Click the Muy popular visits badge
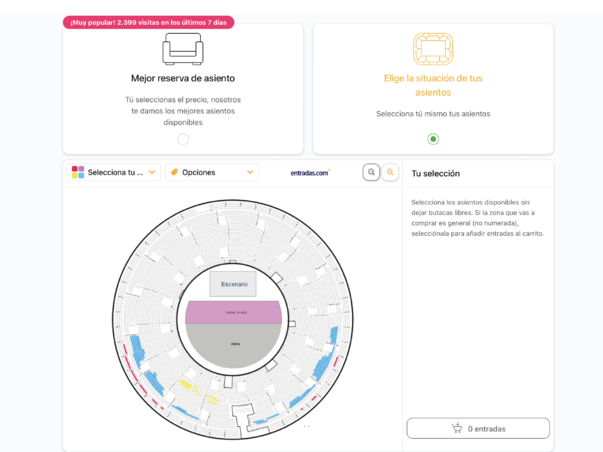603x452 pixels. (x=148, y=22)
